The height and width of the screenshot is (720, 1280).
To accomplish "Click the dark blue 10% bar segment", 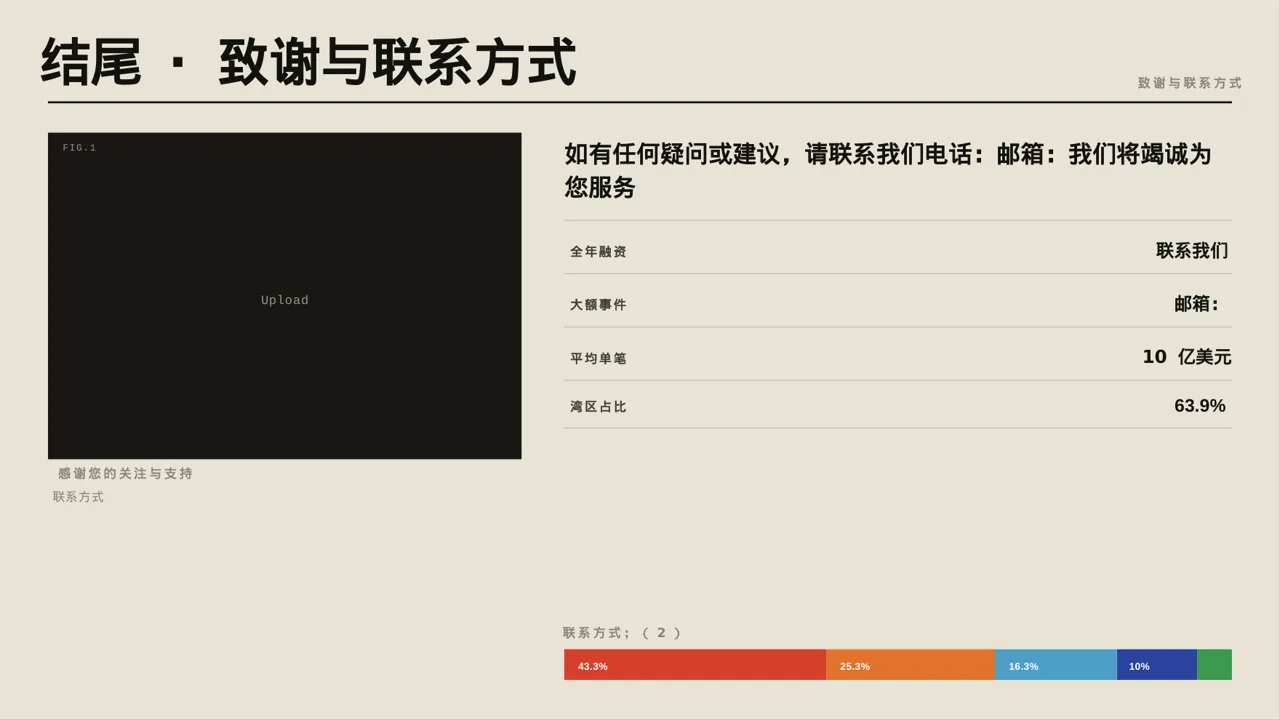I will tap(1157, 665).
